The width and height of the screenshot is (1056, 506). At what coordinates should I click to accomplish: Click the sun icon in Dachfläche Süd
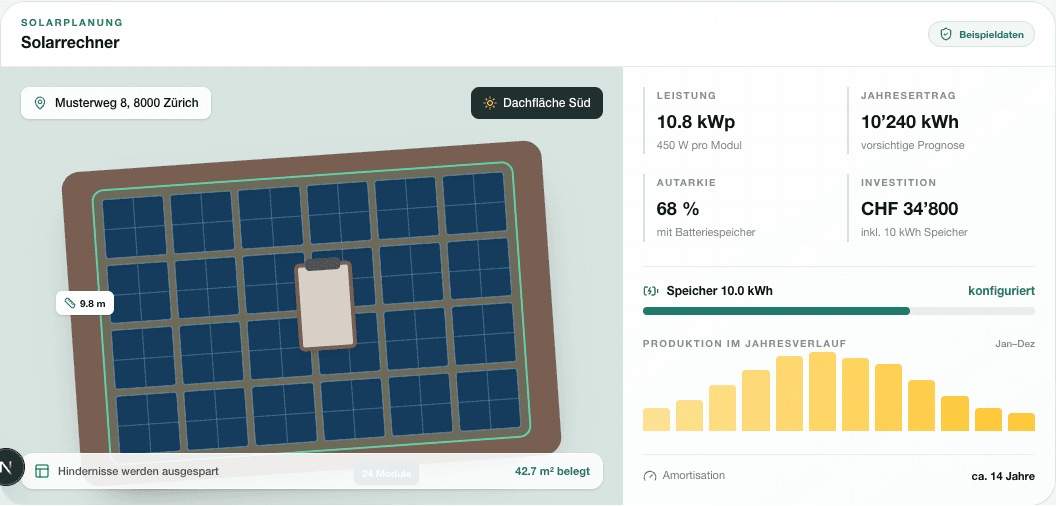pyautogui.click(x=490, y=103)
